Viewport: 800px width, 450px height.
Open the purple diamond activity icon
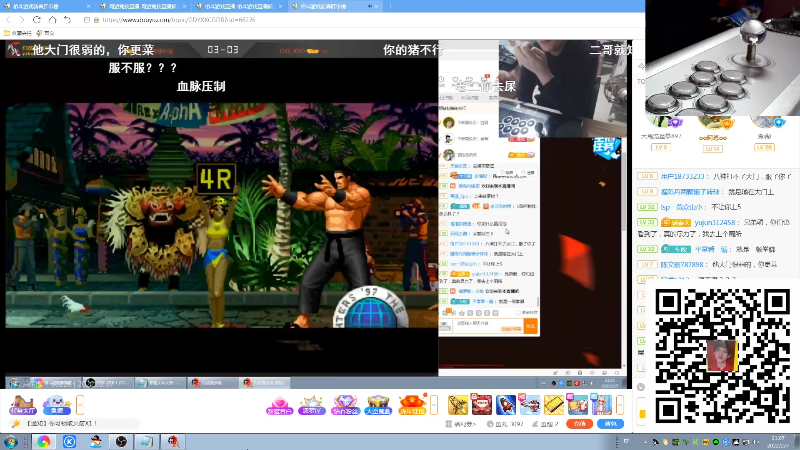click(345, 405)
